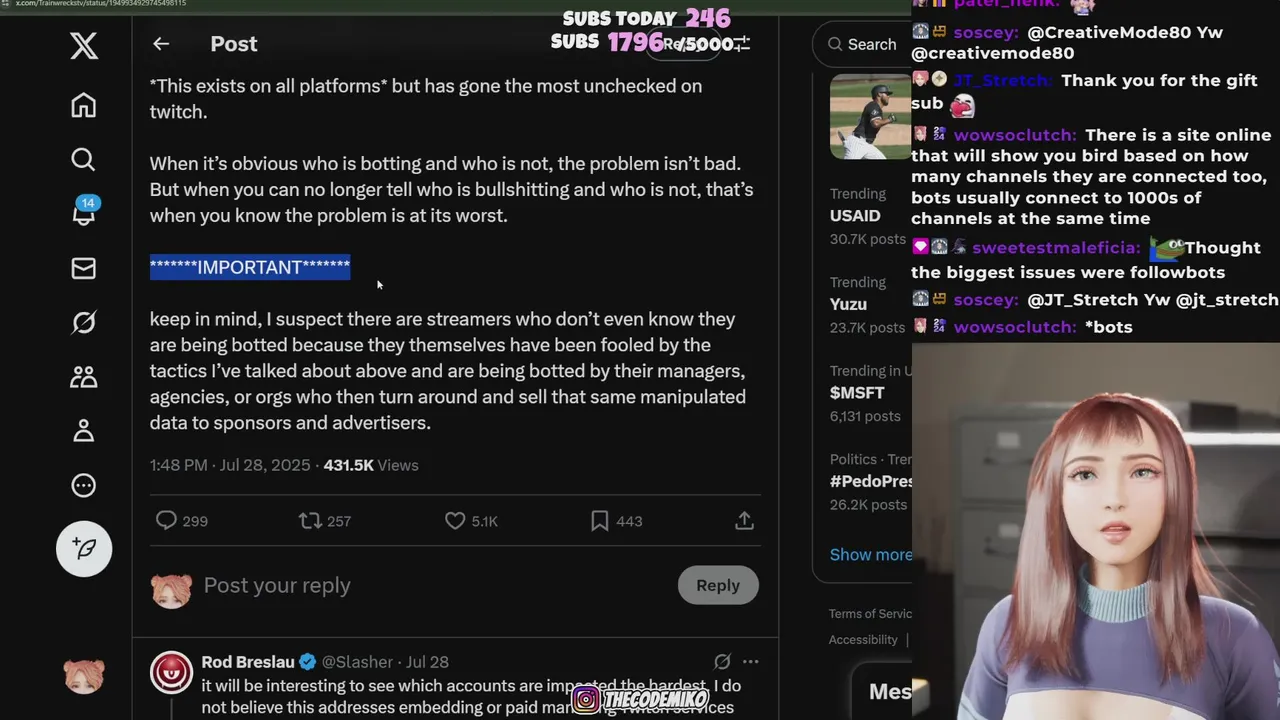This screenshot has height=720, width=1280.
Task: Open Notifications bell with 14 badge
Action: [84, 211]
